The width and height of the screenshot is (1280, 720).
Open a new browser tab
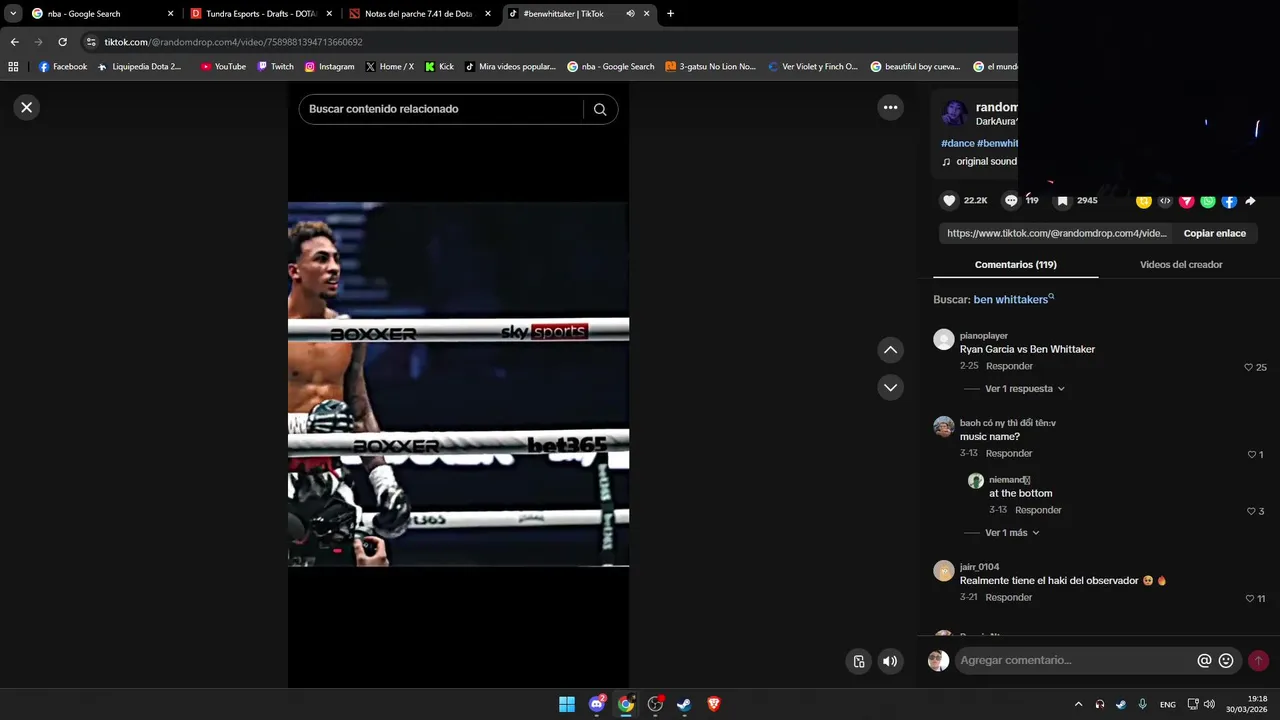coord(670,14)
